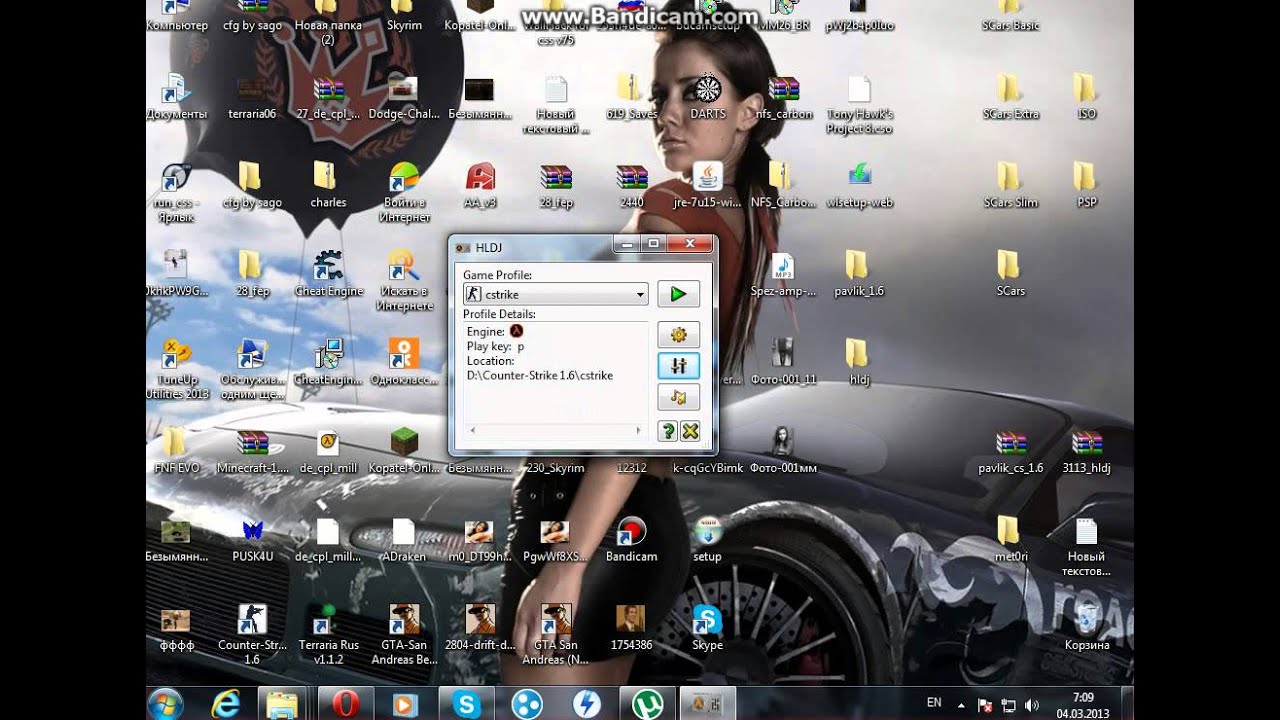The image size is (1280, 720).
Task: Select Counter-Str... 1.6 desktop shortcut
Action: (252, 634)
